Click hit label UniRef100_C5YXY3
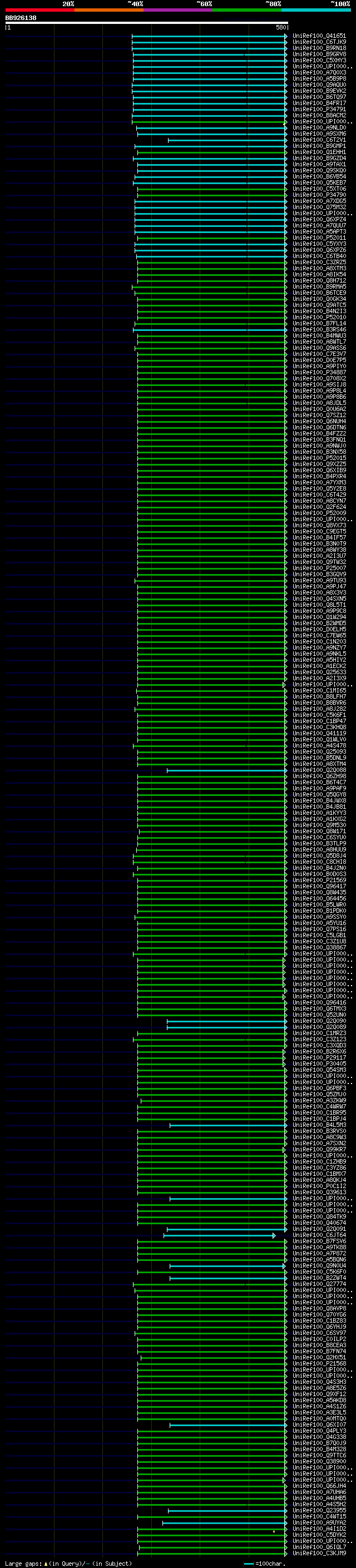The image size is (356, 1568). pos(319,244)
